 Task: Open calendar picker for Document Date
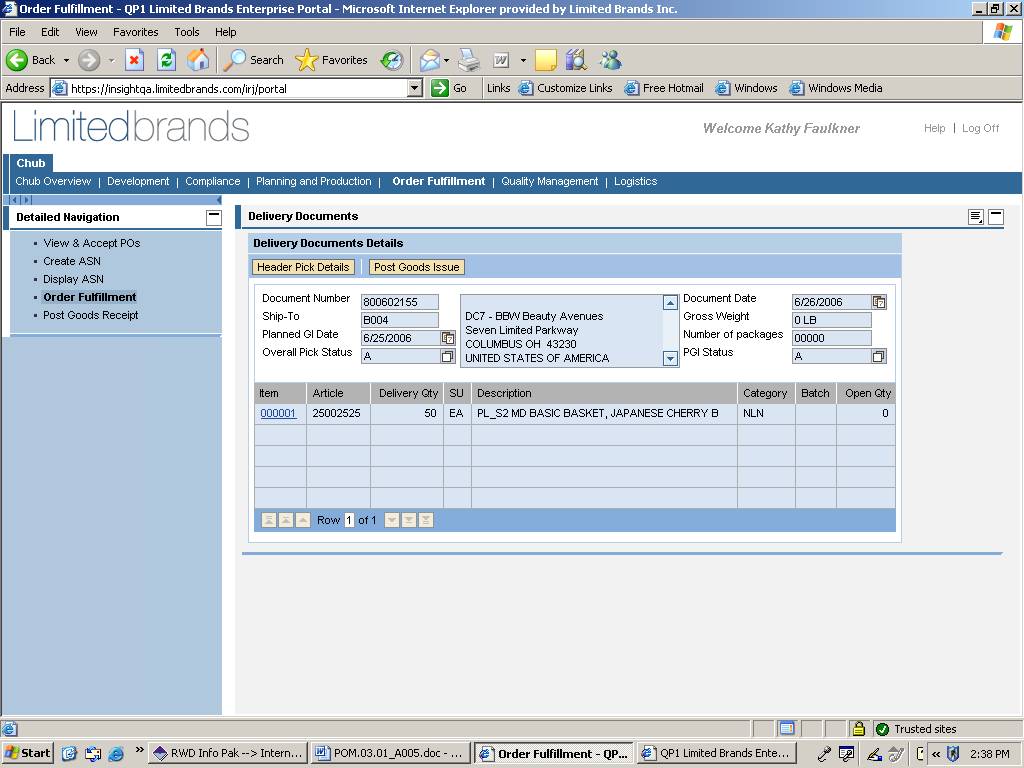pos(879,302)
